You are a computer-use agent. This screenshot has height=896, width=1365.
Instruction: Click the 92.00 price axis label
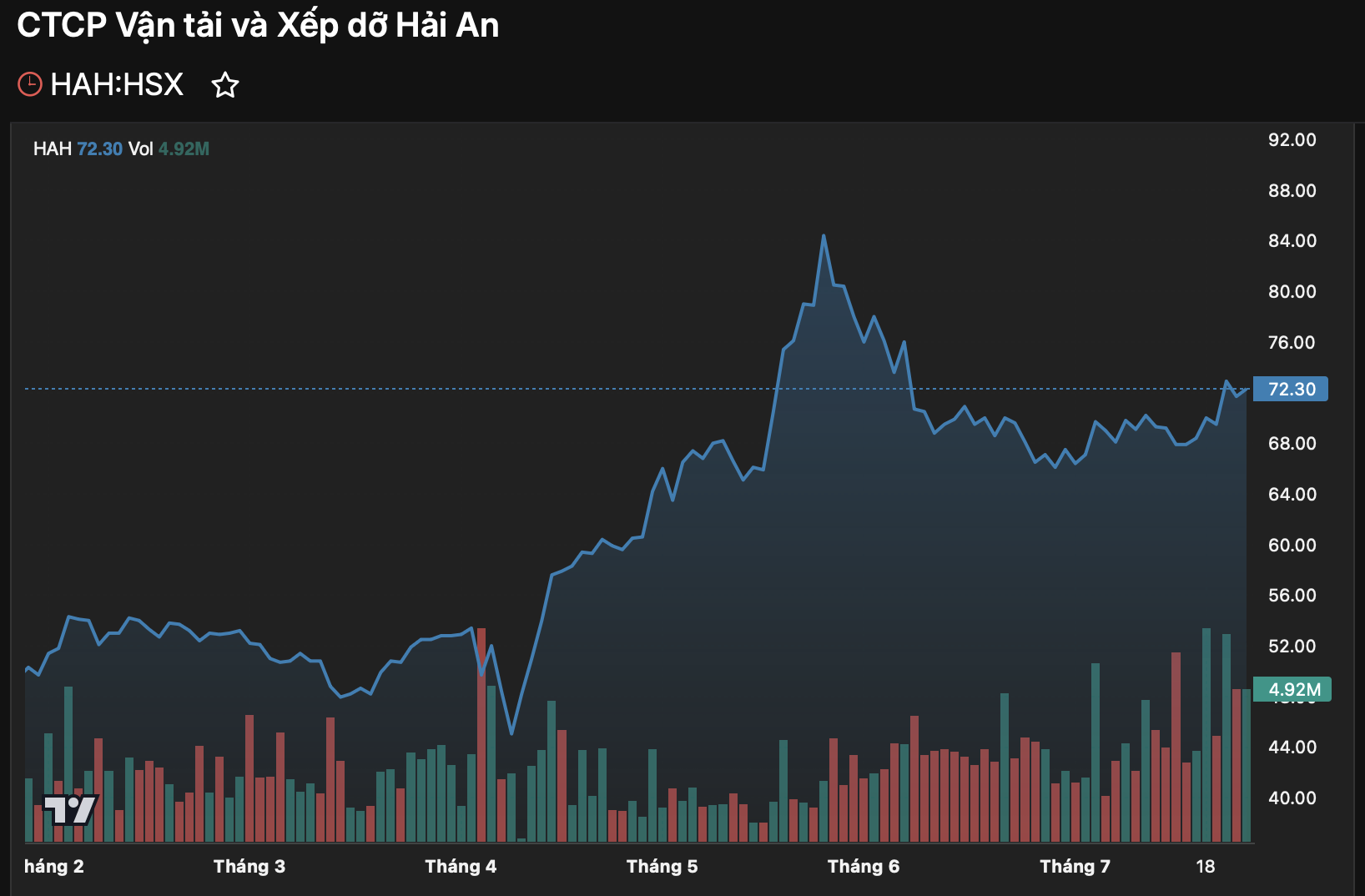(1292, 140)
